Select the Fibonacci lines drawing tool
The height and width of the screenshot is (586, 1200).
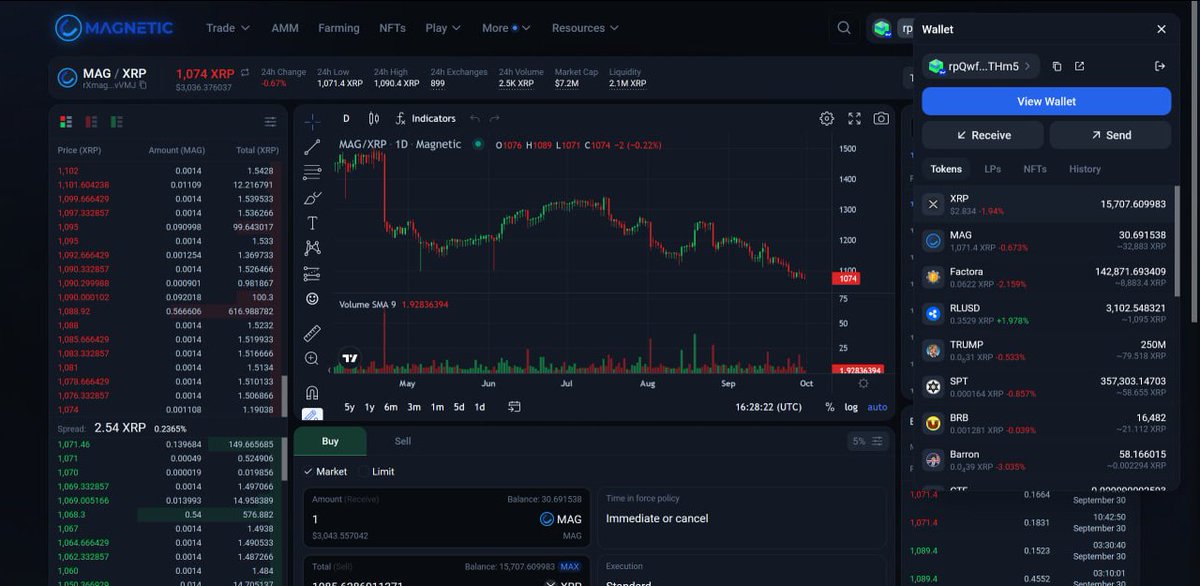click(x=312, y=172)
